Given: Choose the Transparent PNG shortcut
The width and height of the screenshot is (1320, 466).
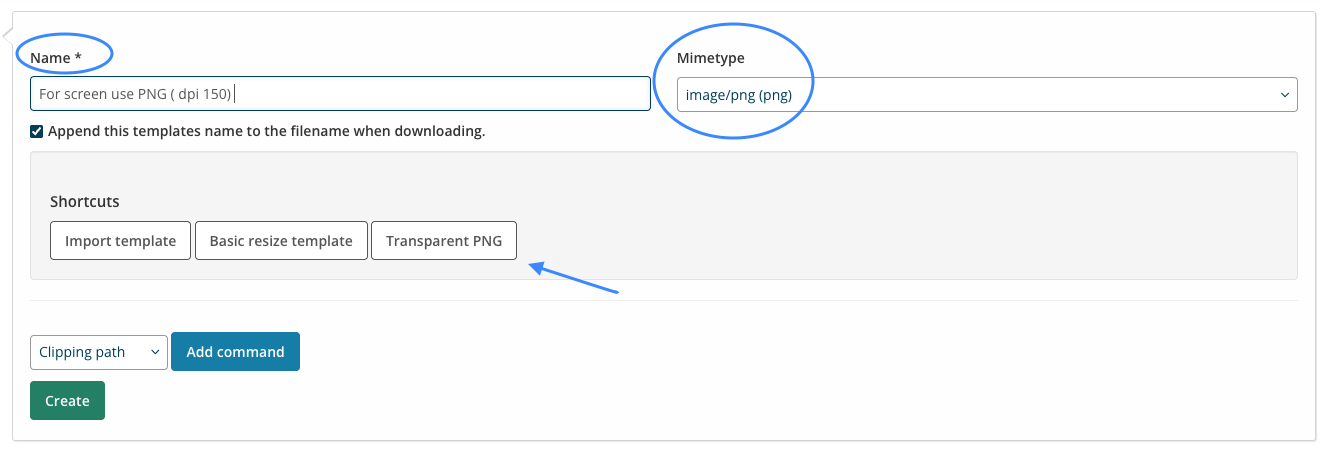Looking at the screenshot, I should point(444,241).
